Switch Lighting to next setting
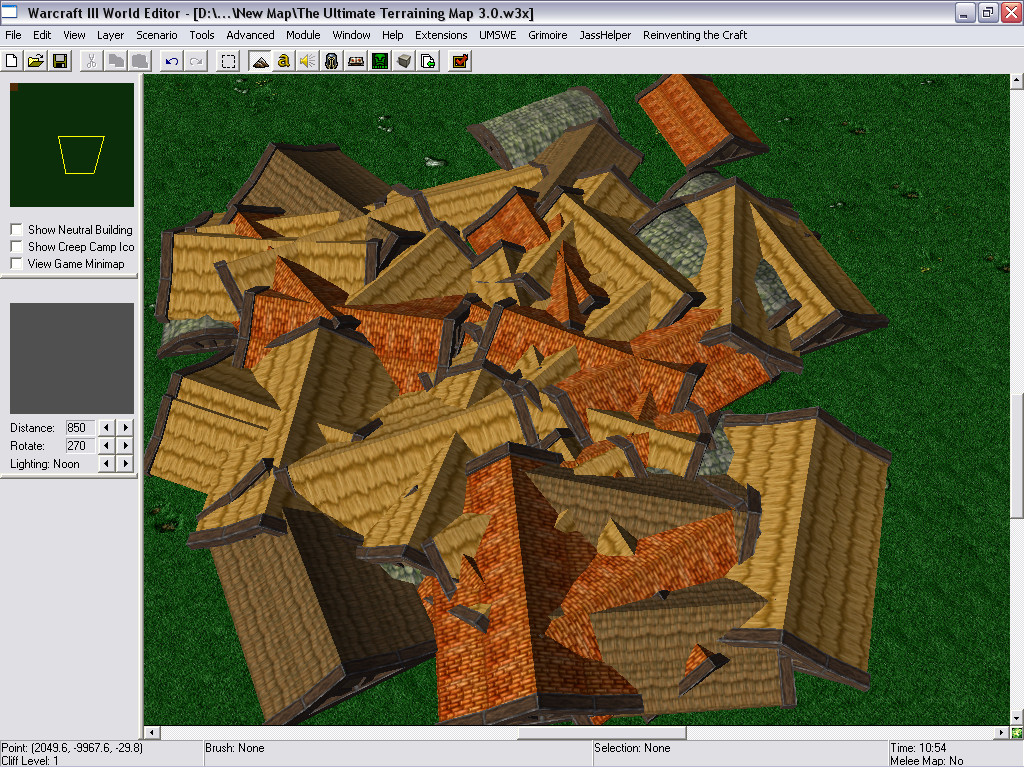This screenshot has width=1024, height=768. pos(125,464)
